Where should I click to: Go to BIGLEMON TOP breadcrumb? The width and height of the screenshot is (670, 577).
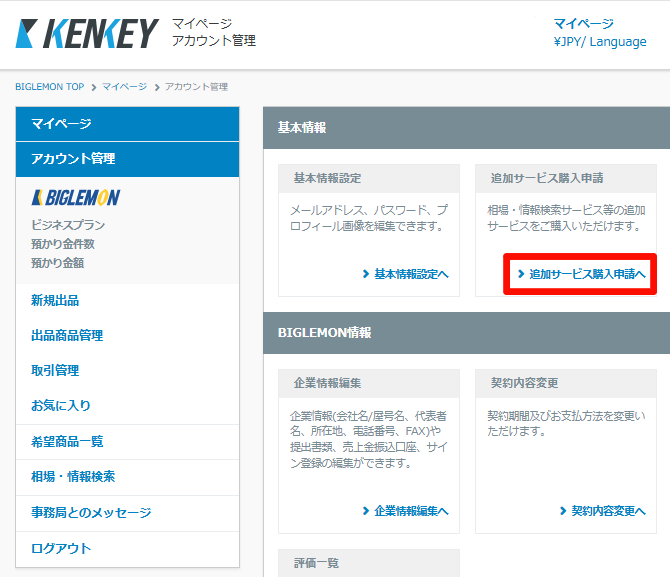pos(50,87)
